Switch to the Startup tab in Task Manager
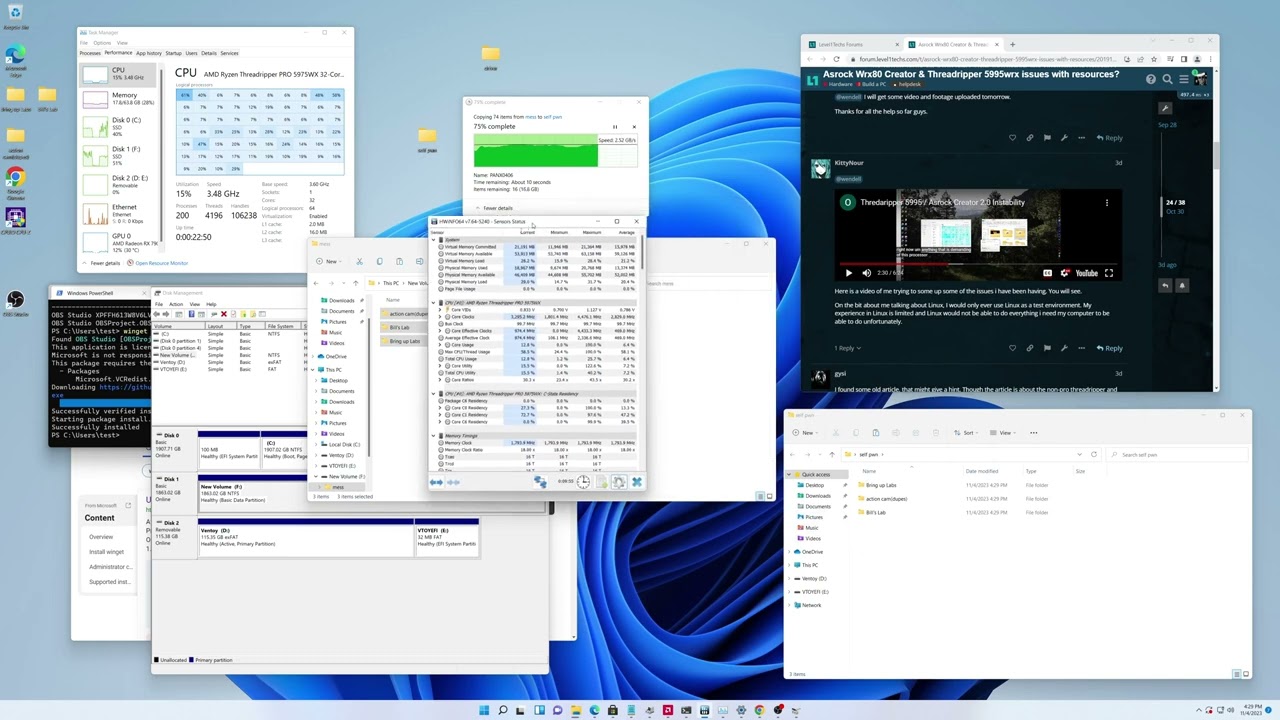Viewport: 1280px width, 720px height. [x=173, y=53]
